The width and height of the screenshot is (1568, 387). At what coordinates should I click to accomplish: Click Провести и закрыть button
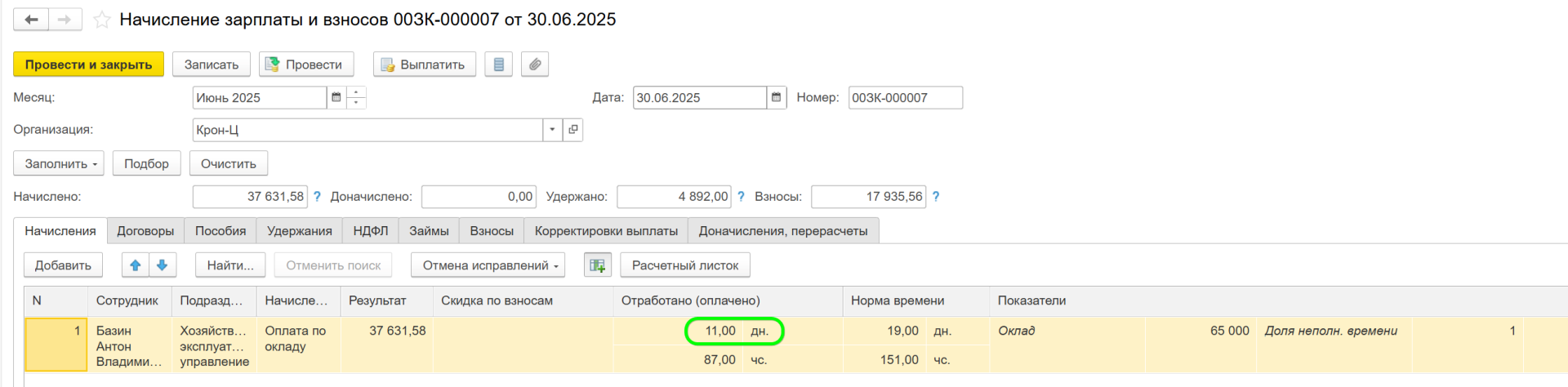click(88, 64)
